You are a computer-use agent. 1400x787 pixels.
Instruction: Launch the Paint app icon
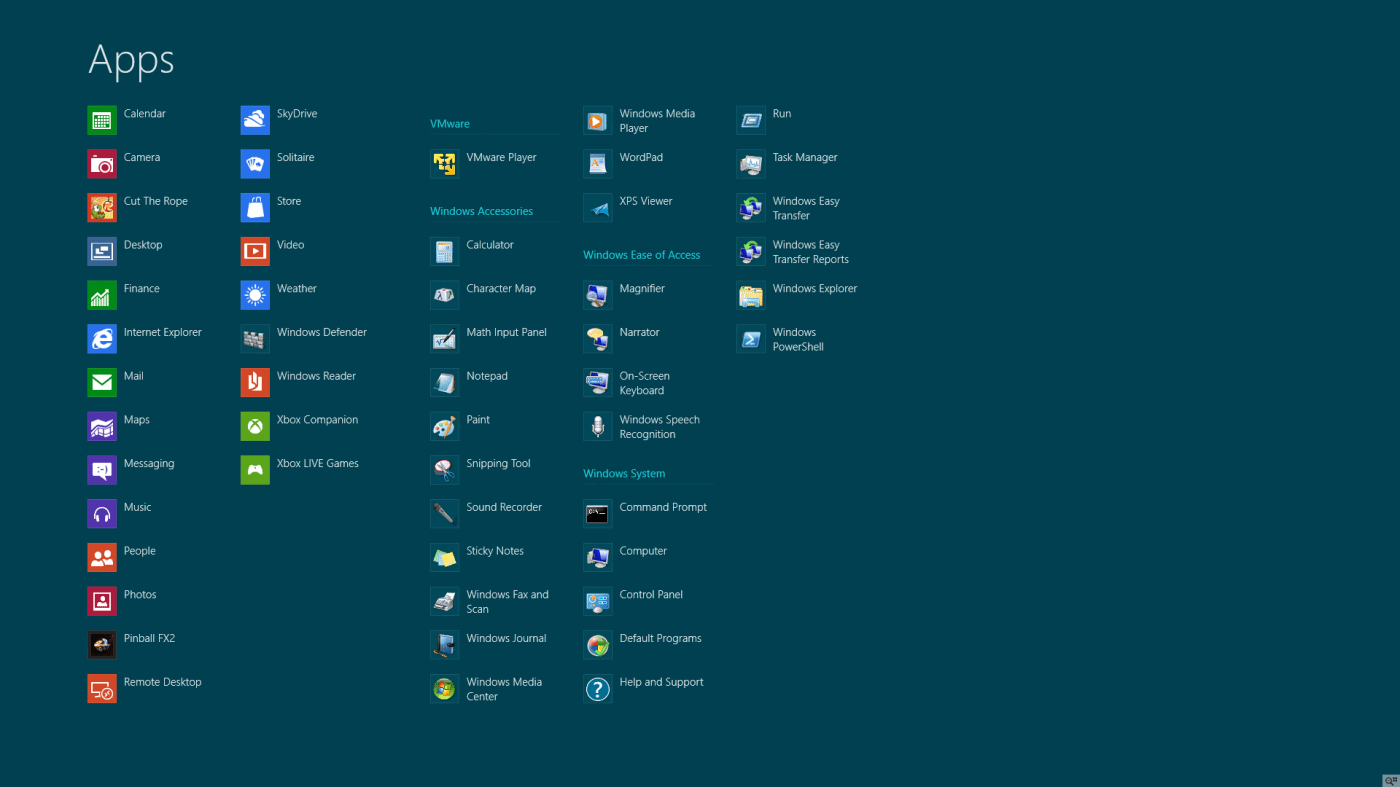pos(445,427)
